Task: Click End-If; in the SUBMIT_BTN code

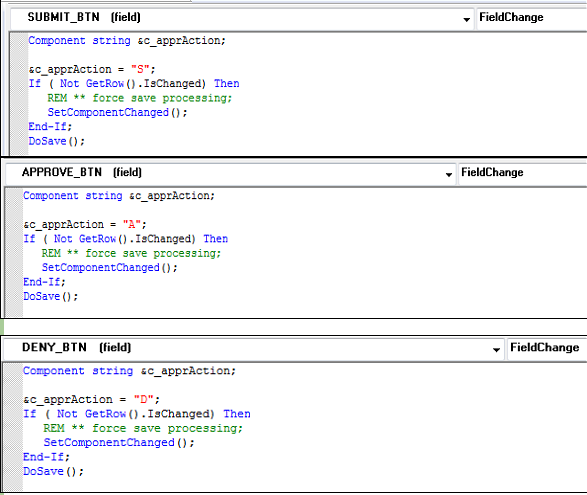Action: [50, 127]
